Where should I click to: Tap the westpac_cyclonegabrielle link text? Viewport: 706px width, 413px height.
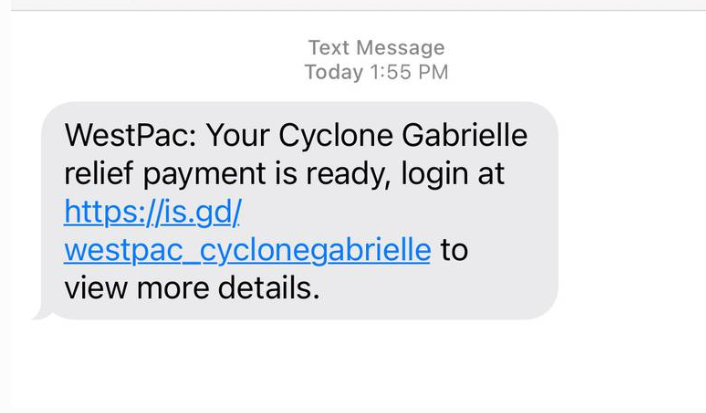pyautogui.click(x=247, y=250)
